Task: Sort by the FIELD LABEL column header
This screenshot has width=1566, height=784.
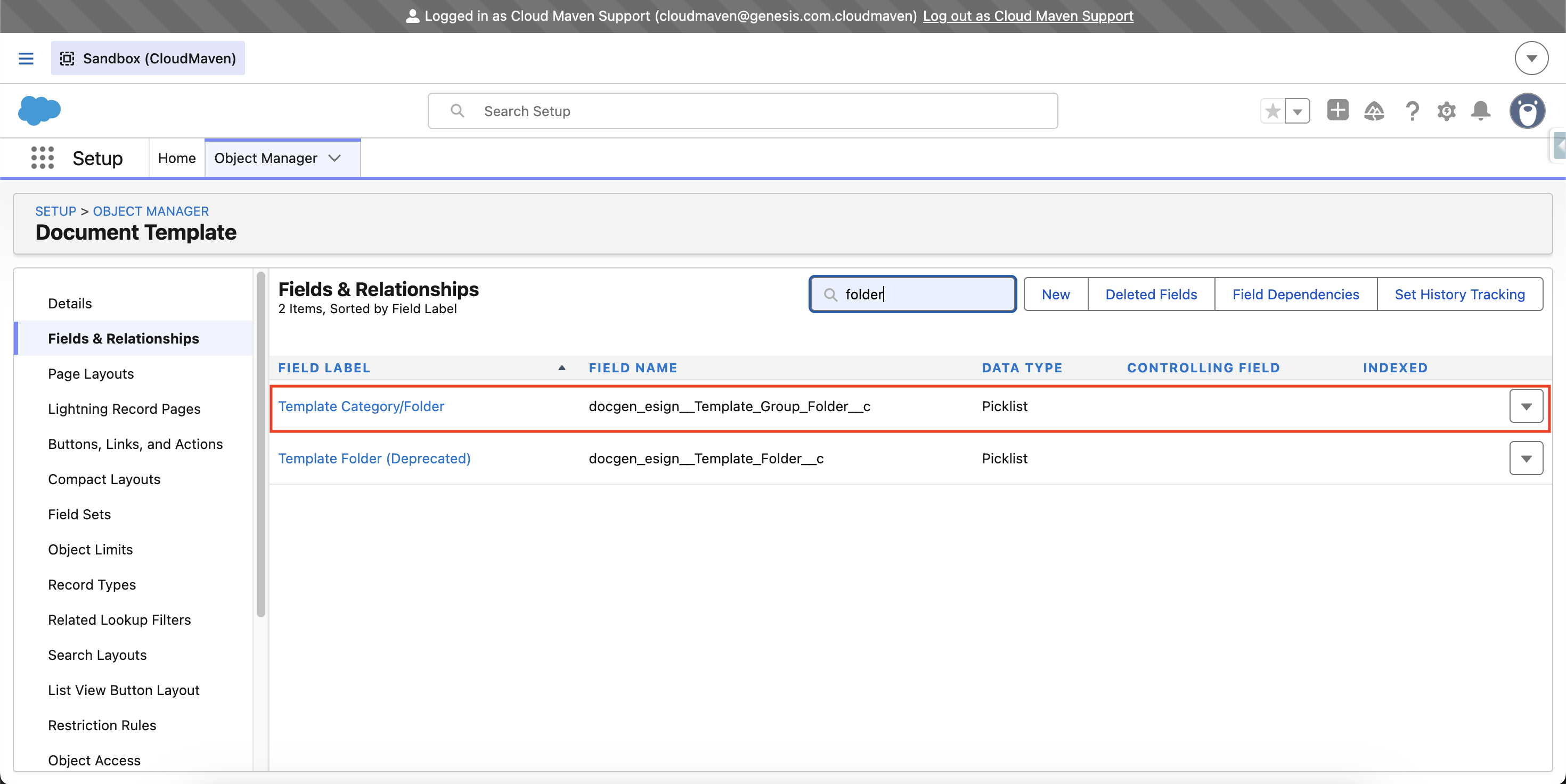Action: point(324,367)
